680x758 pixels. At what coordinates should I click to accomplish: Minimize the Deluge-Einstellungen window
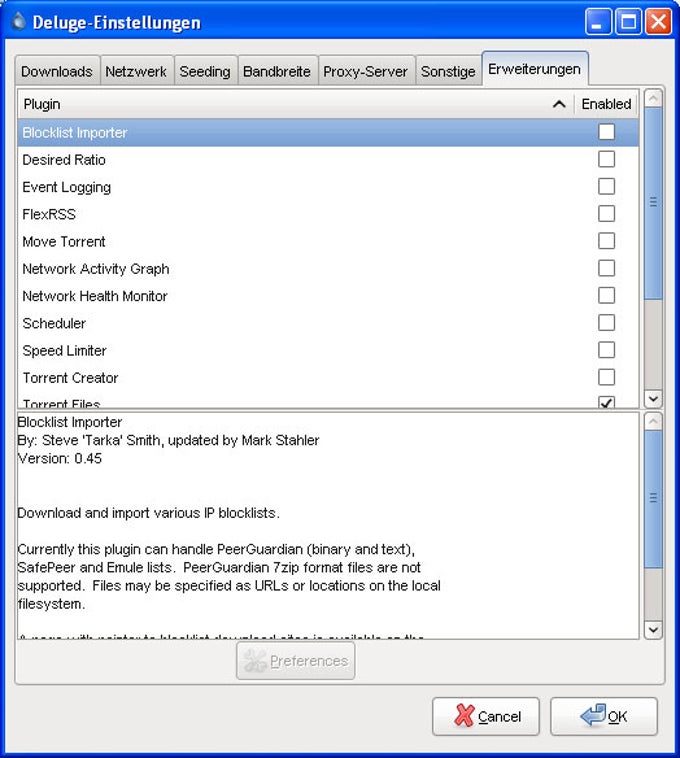tap(598, 22)
